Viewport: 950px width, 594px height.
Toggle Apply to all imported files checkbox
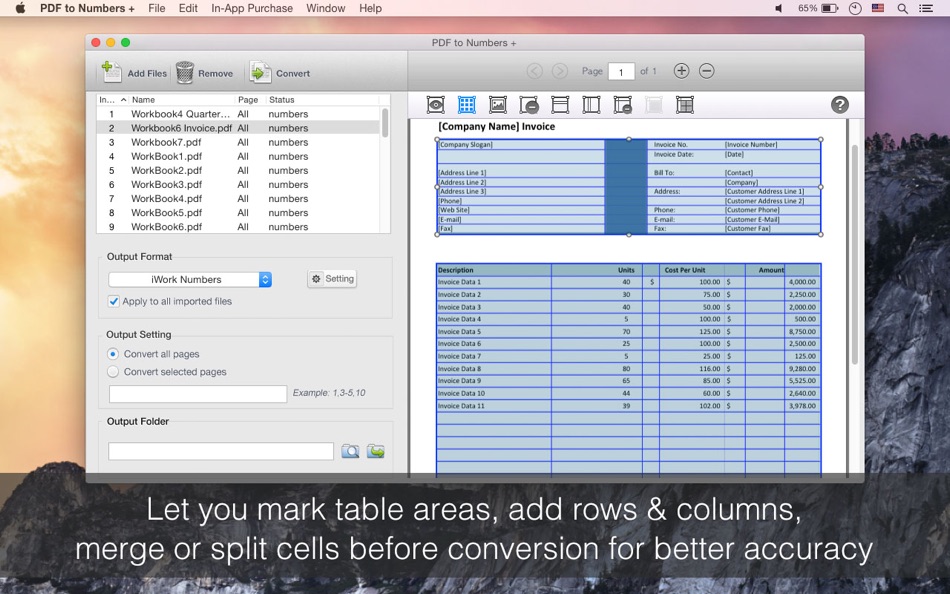pos(113,301)
